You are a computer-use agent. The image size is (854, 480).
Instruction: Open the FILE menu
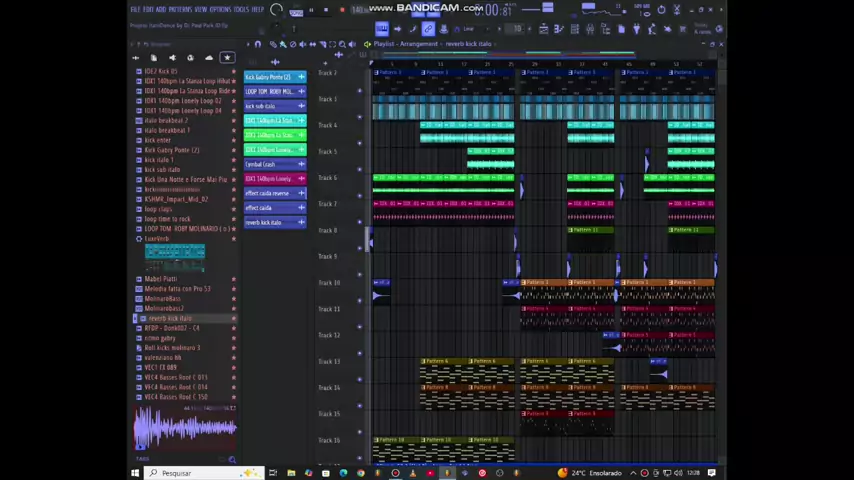click(135, 9)
